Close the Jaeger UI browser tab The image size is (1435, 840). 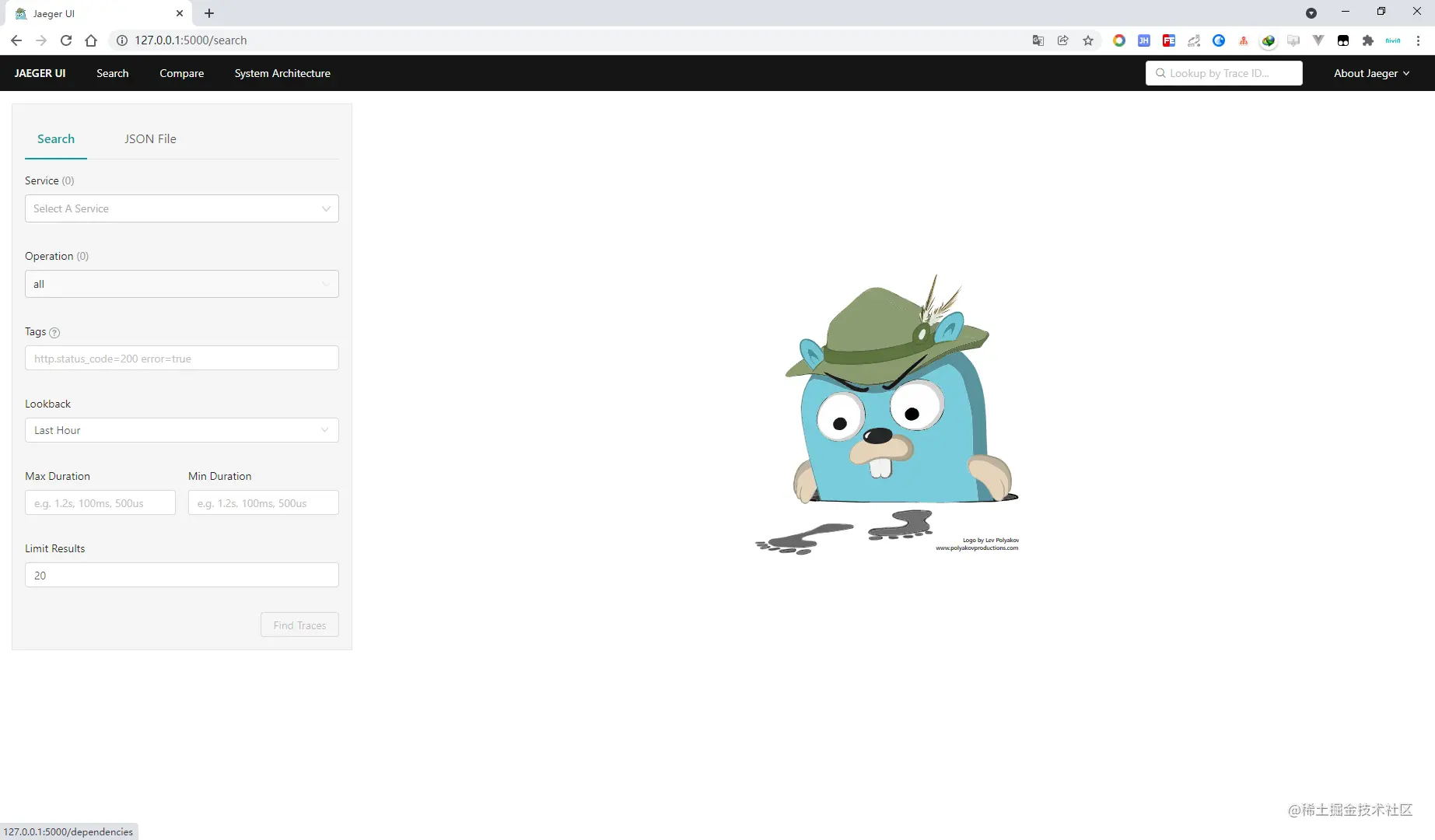pos(180,13)
